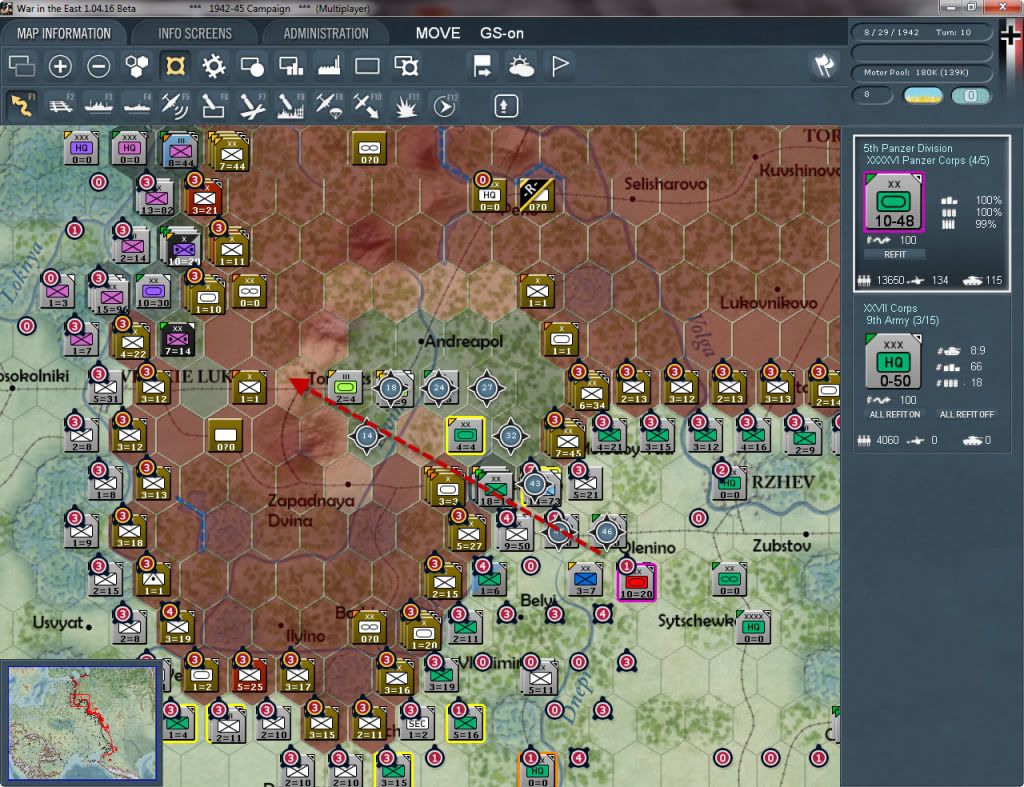Image resolution: width=1024 pixels, height=787 pixels.
Task: Click ALL REFIT ON for XXVII Corps
Action: (895, 415)
